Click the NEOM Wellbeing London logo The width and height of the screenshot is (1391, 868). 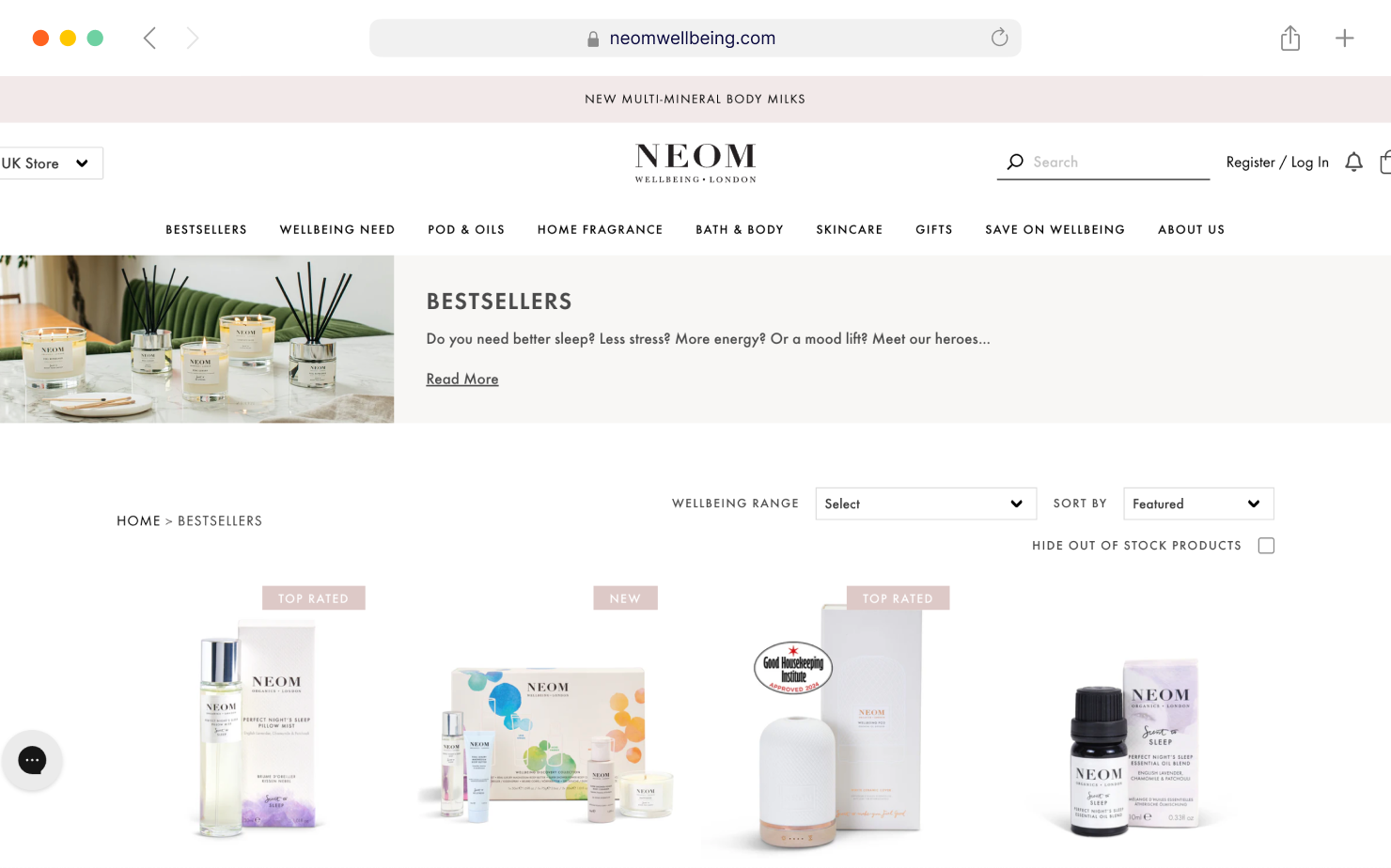click(x=695, y=163)
